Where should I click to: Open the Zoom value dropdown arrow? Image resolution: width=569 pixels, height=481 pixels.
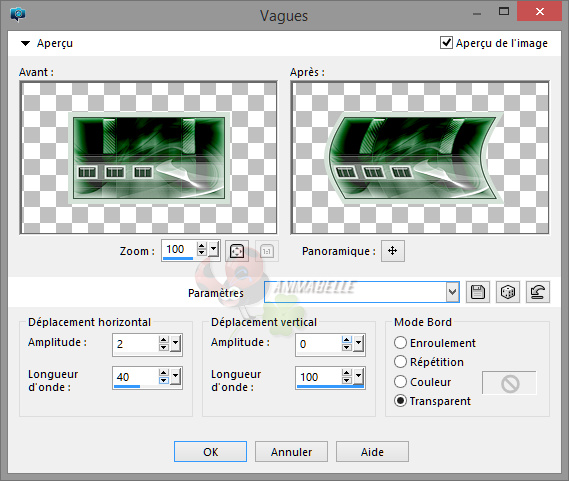click(x=213, y=250)
